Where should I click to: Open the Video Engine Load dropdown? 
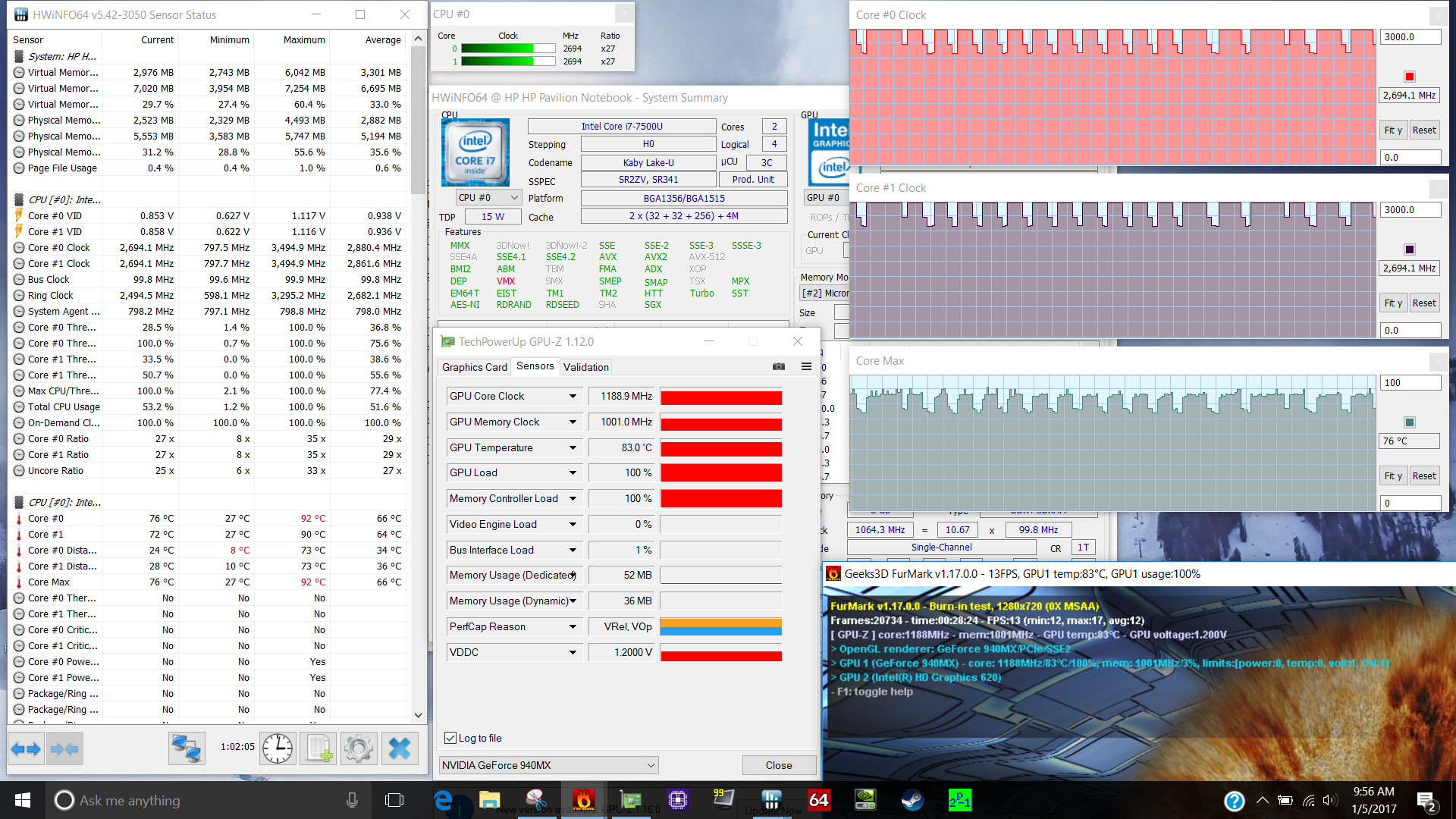coord(573,525)
